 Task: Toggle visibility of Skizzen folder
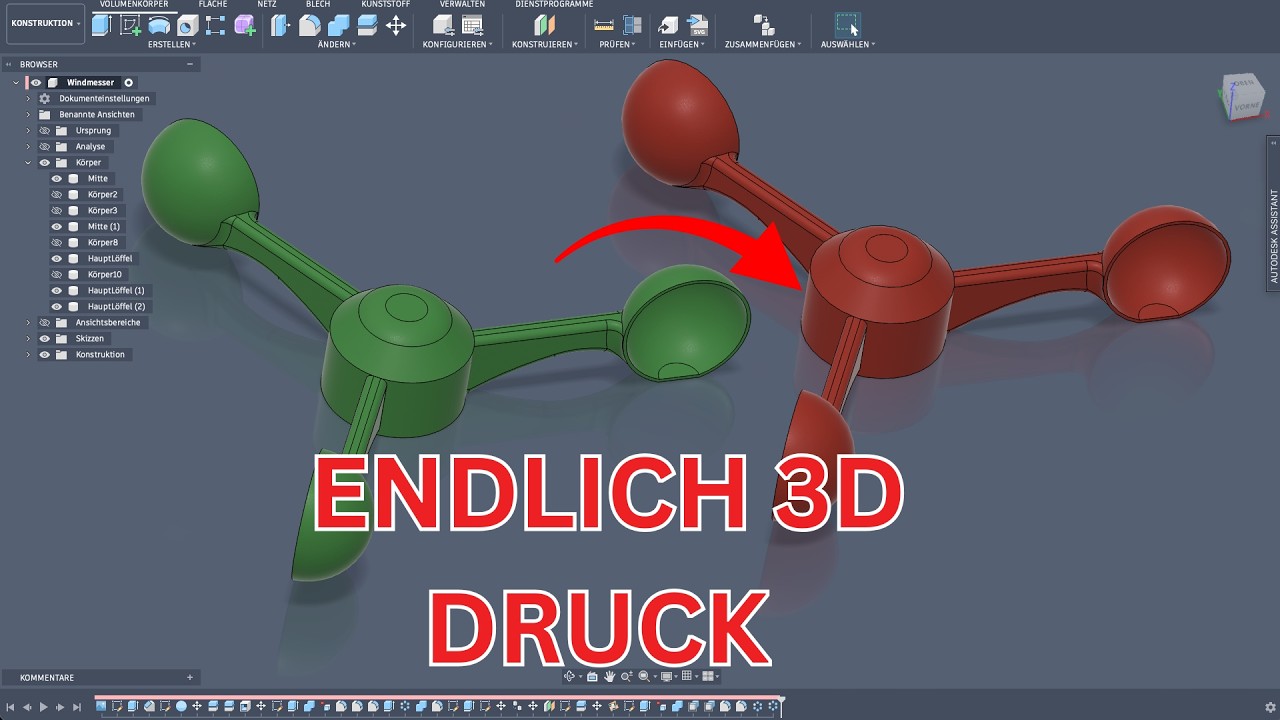pyautogui.click(x=44, y=338)
